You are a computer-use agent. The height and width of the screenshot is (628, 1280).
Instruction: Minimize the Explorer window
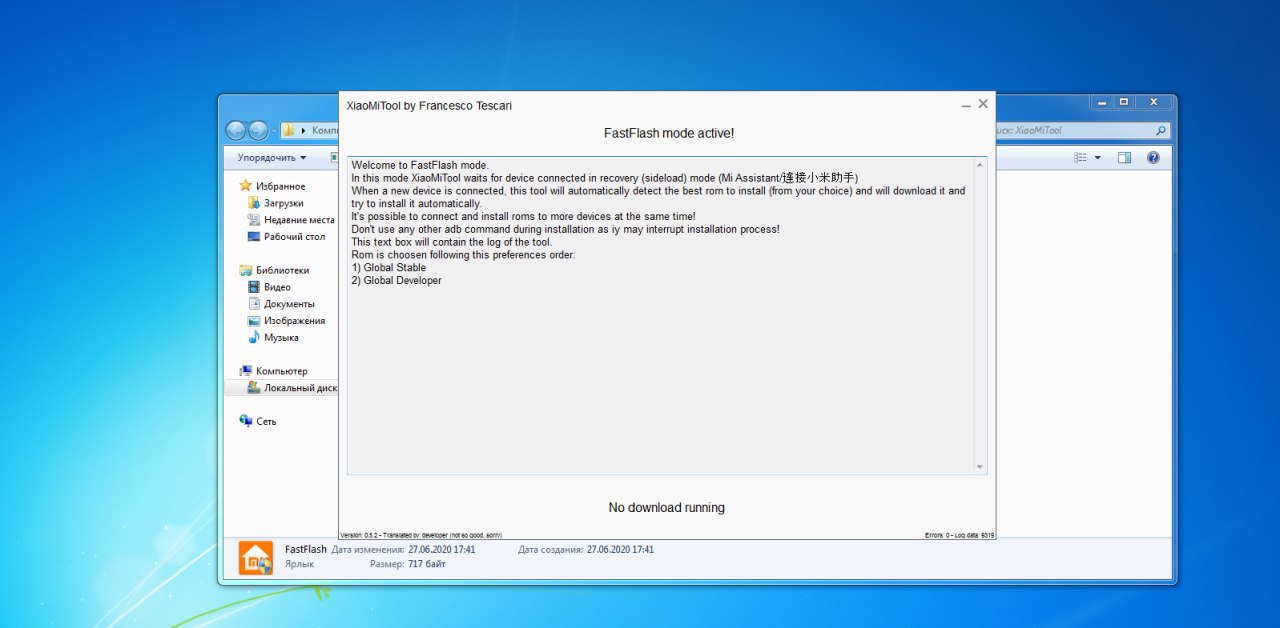tap(1102, 102)
